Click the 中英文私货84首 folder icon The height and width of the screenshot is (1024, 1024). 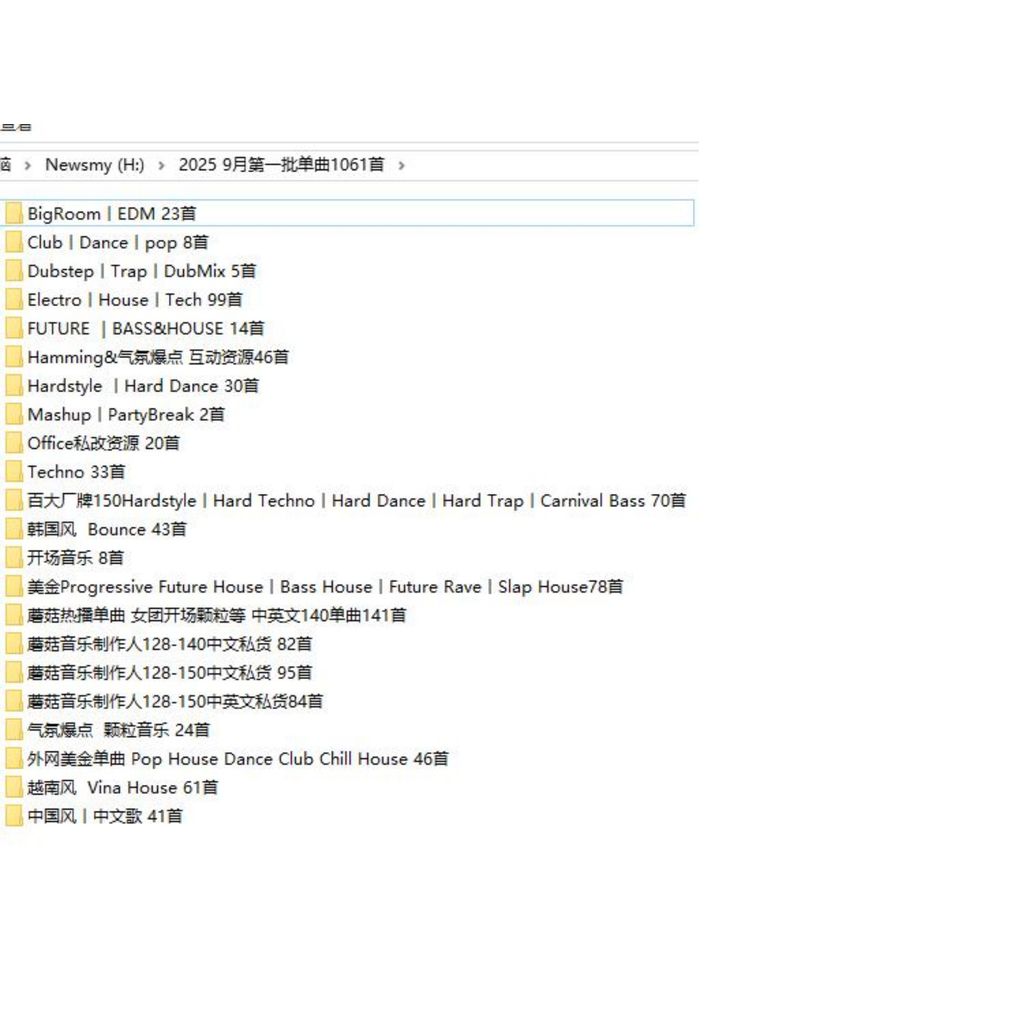(x=14, y=702)
